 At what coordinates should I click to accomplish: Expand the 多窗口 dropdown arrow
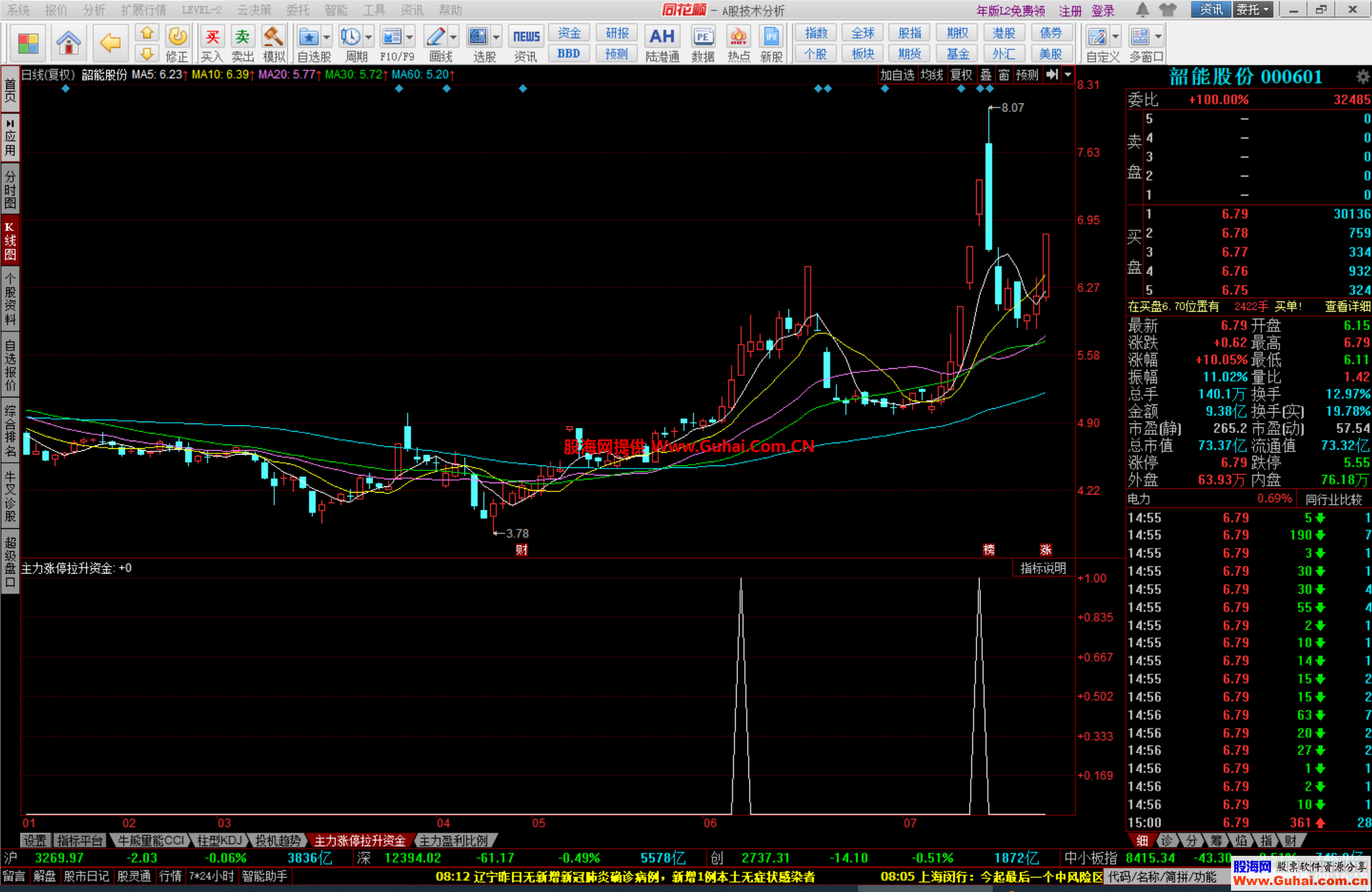coord(1159,37)
